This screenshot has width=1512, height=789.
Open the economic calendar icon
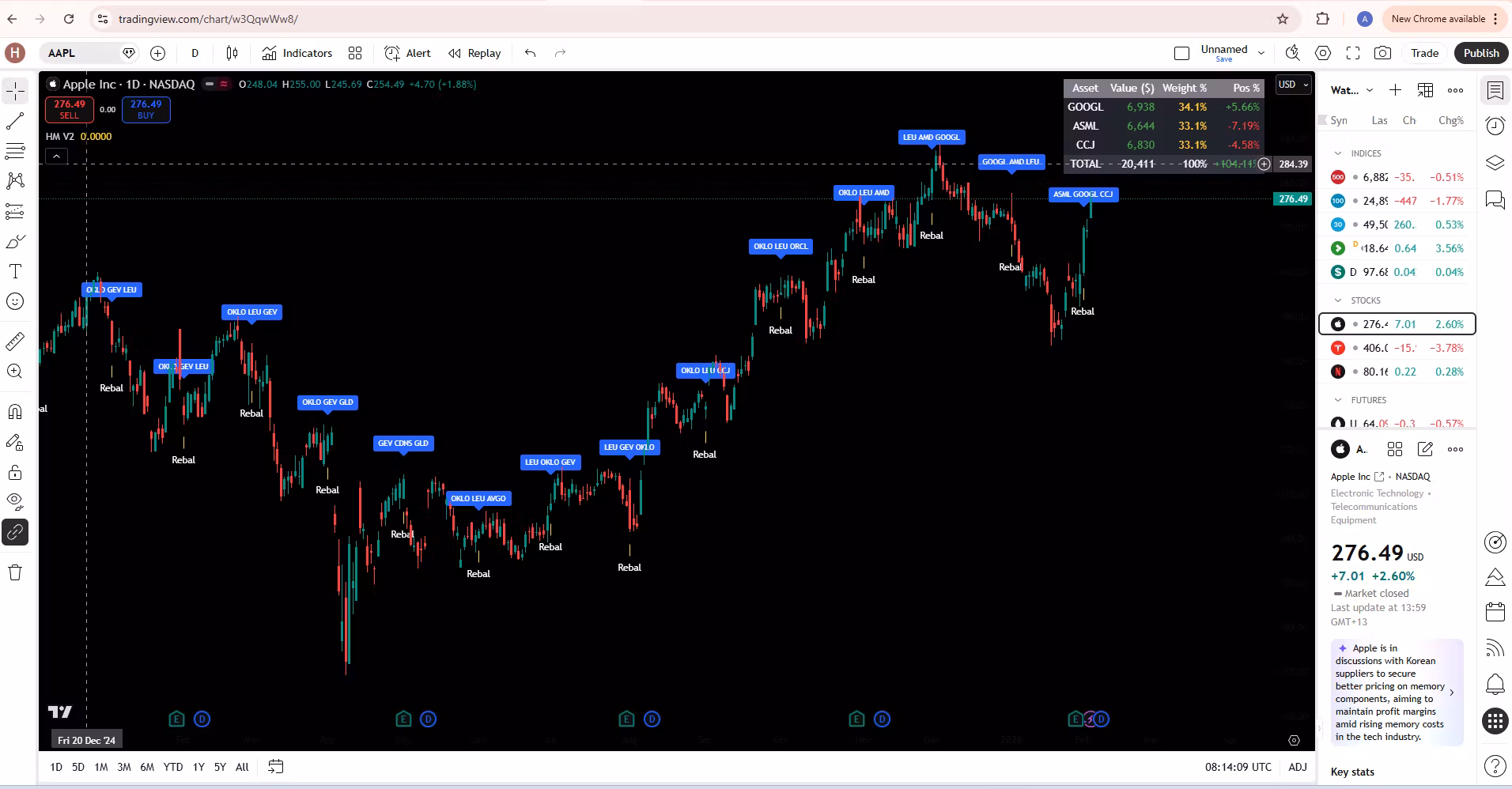[x=1495, y=611]
